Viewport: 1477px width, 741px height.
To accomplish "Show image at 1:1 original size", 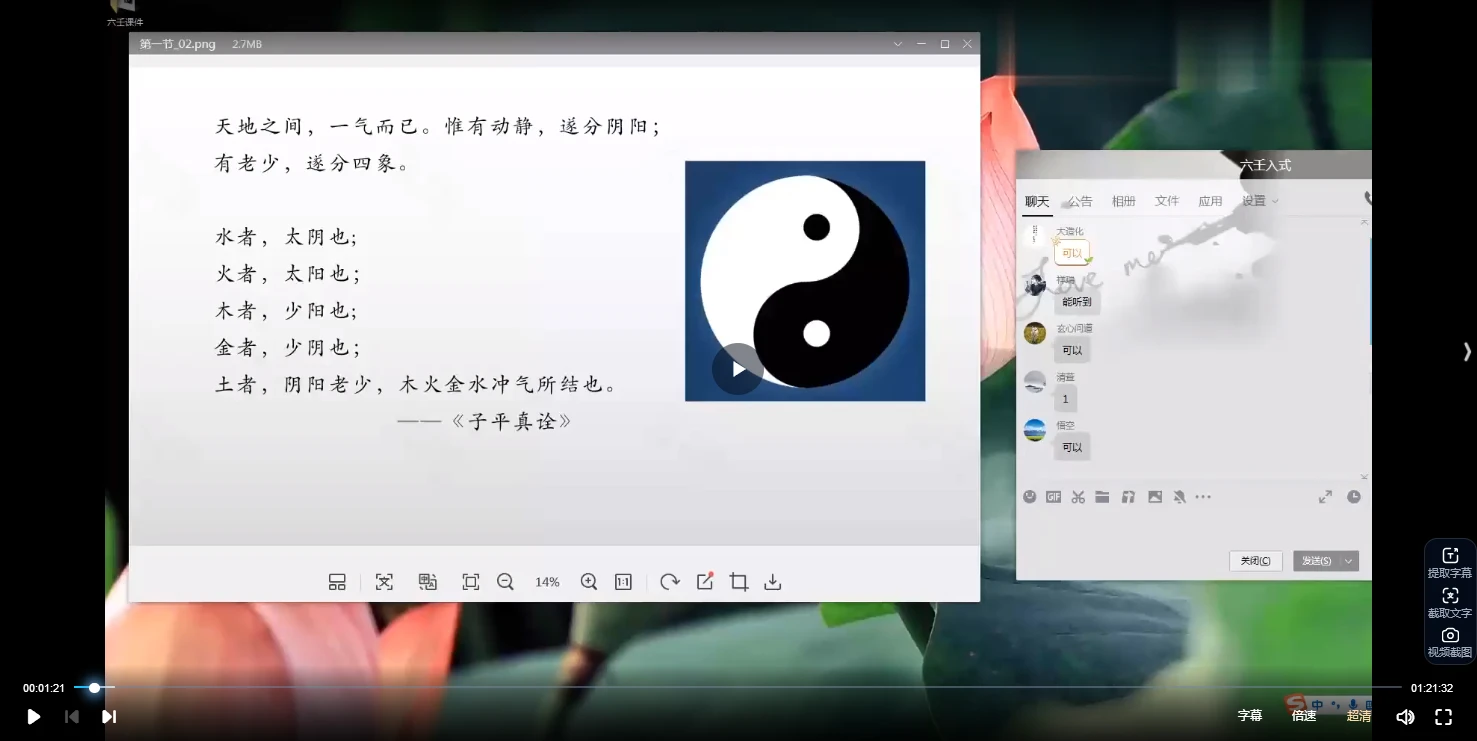I will (x=623, y=582).
